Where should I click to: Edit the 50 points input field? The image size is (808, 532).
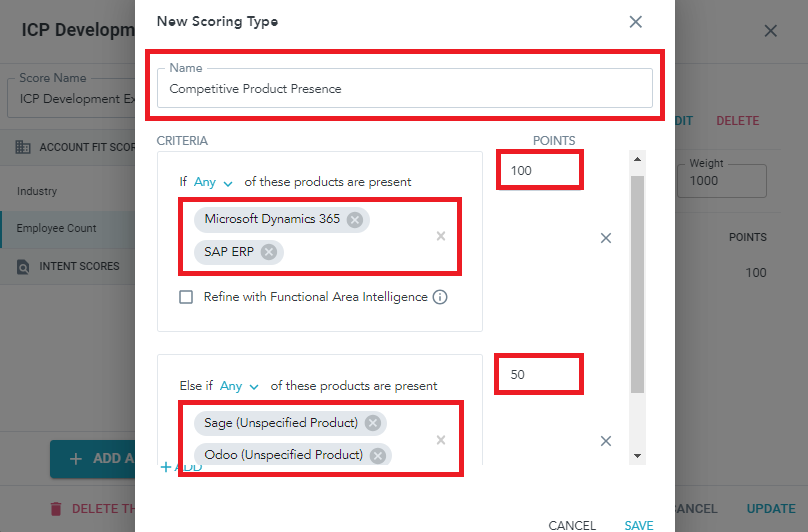tap(540, 375)
